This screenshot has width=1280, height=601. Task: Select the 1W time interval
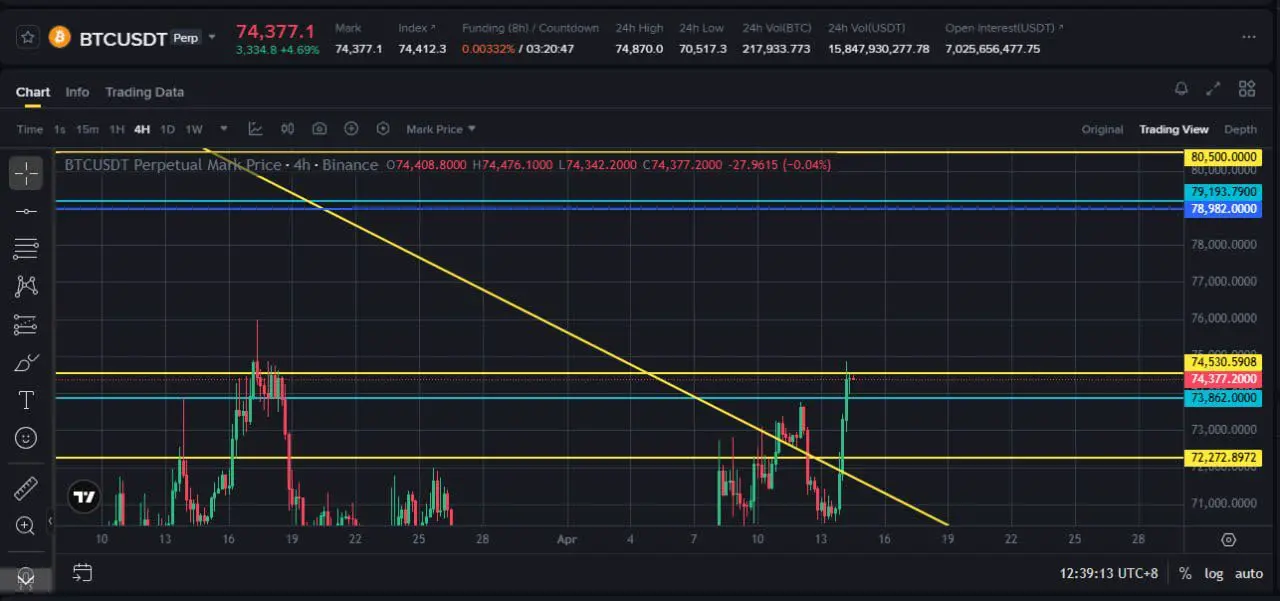coord(194,129)
